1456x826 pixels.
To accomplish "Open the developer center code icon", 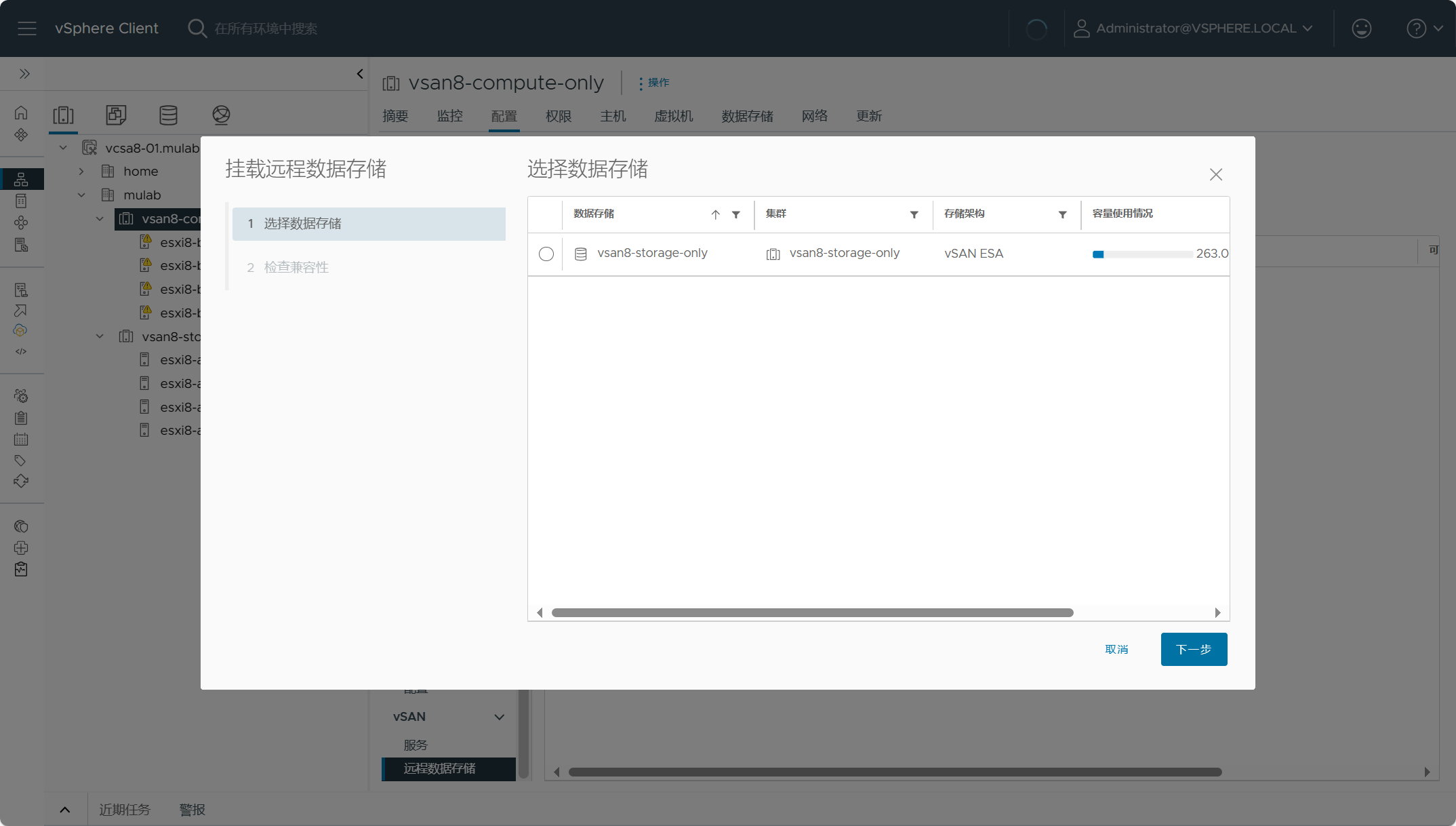I will 21,351.
